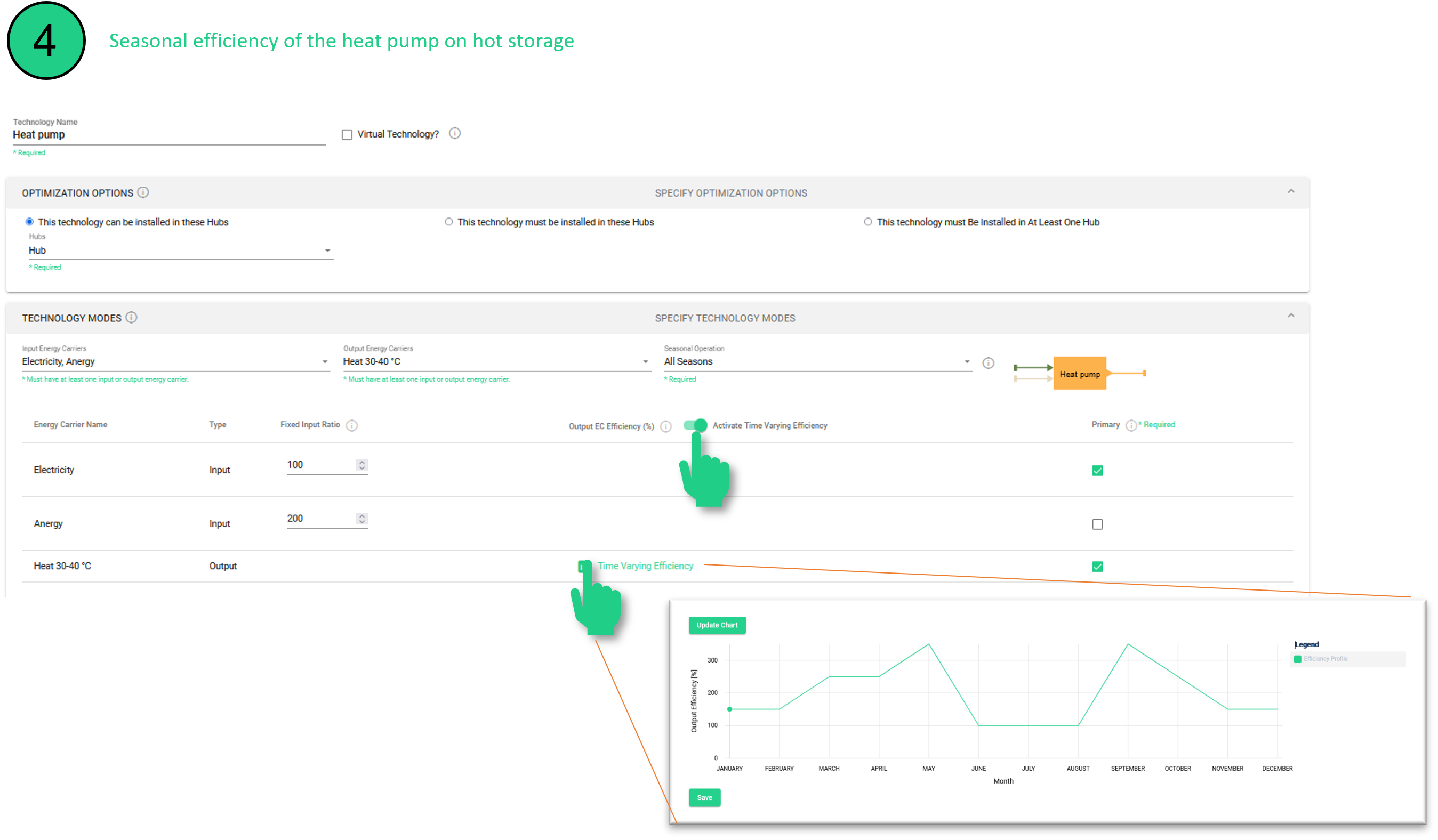Click info icon next to Seasonal Operation
The height and width of the screenshot is (840, 1438).
pos(988,364)
